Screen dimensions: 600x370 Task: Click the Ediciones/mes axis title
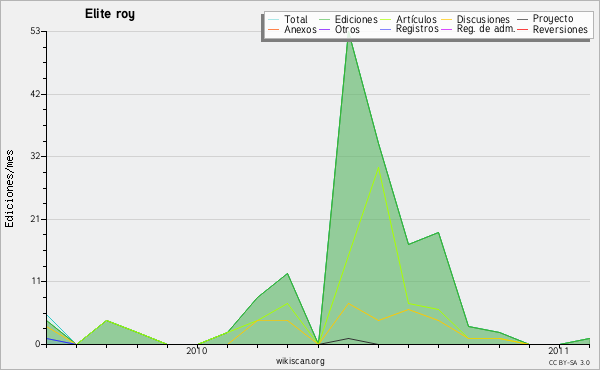tap(9, 189)
